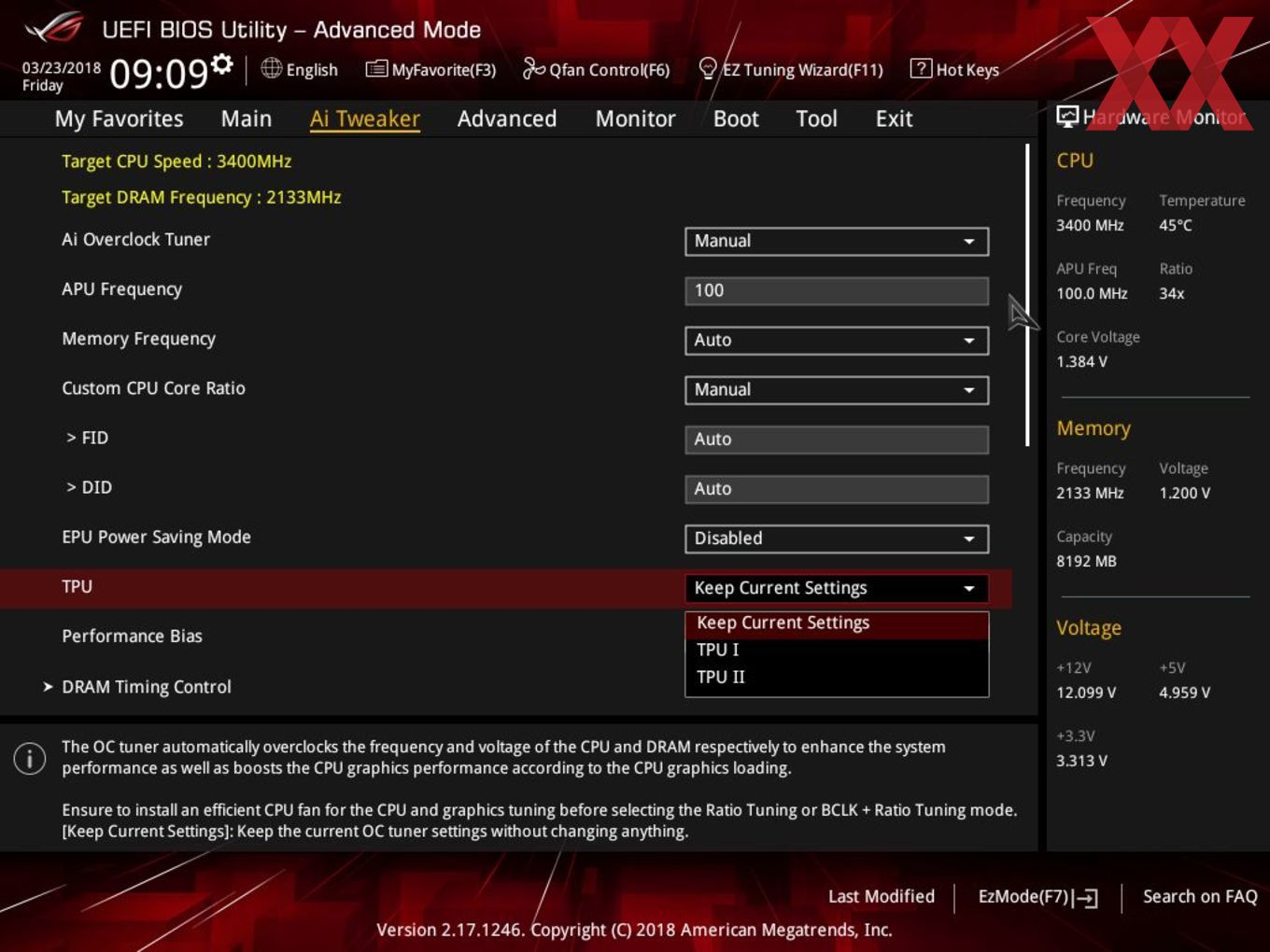Click the info icon beside help text
The image size is (1270, 952).
tap(30, 758)
